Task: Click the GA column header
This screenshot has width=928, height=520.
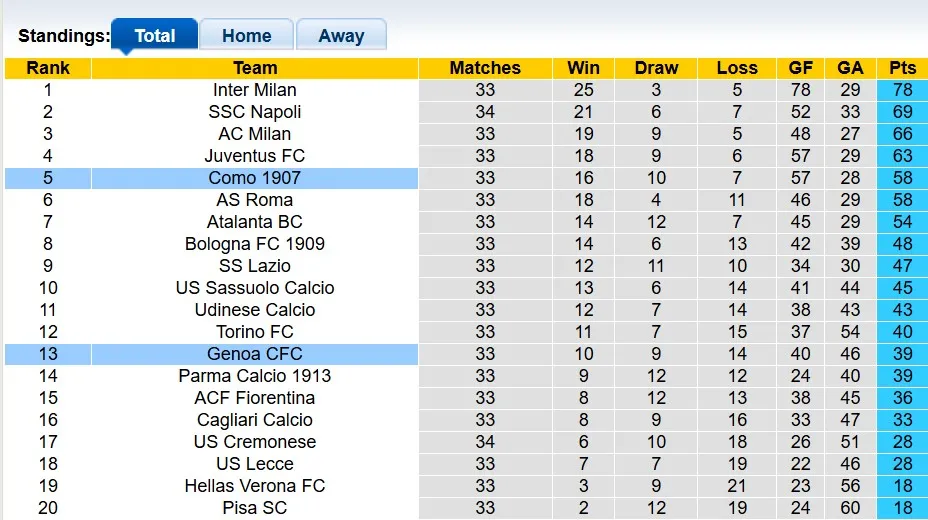Action: pyautogui.click(x=850, y=68)
